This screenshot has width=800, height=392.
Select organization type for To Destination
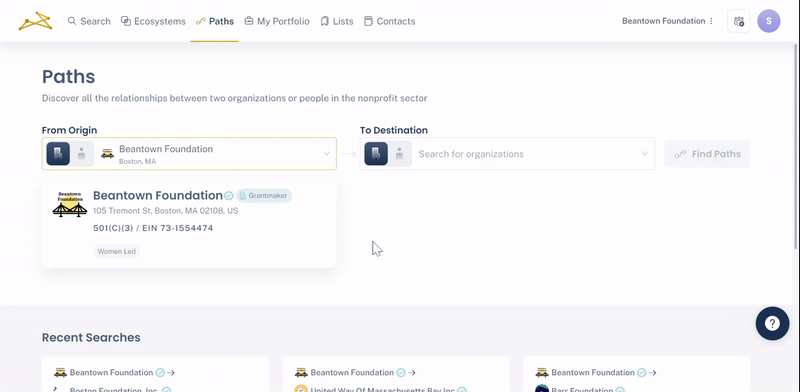point(376,154)
